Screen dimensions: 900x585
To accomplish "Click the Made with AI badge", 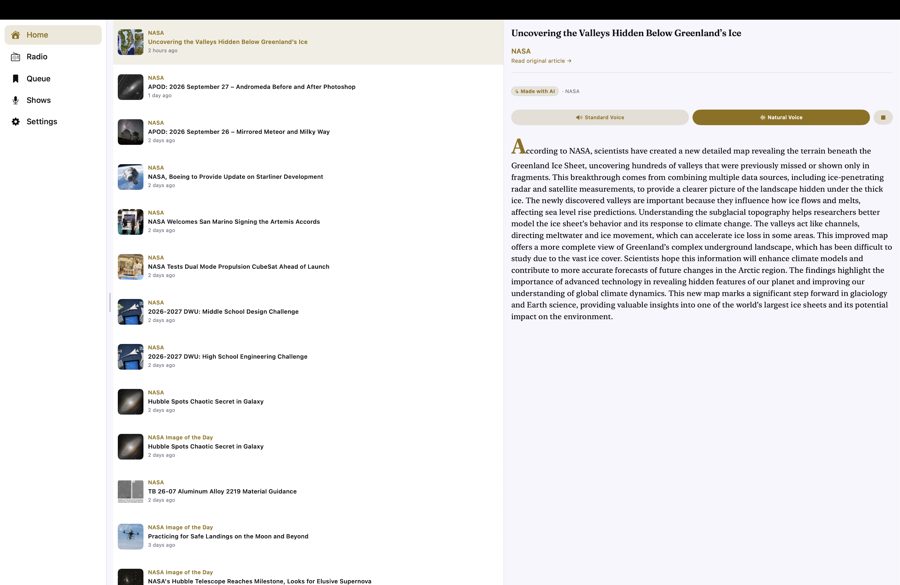I will coord(535,91).
